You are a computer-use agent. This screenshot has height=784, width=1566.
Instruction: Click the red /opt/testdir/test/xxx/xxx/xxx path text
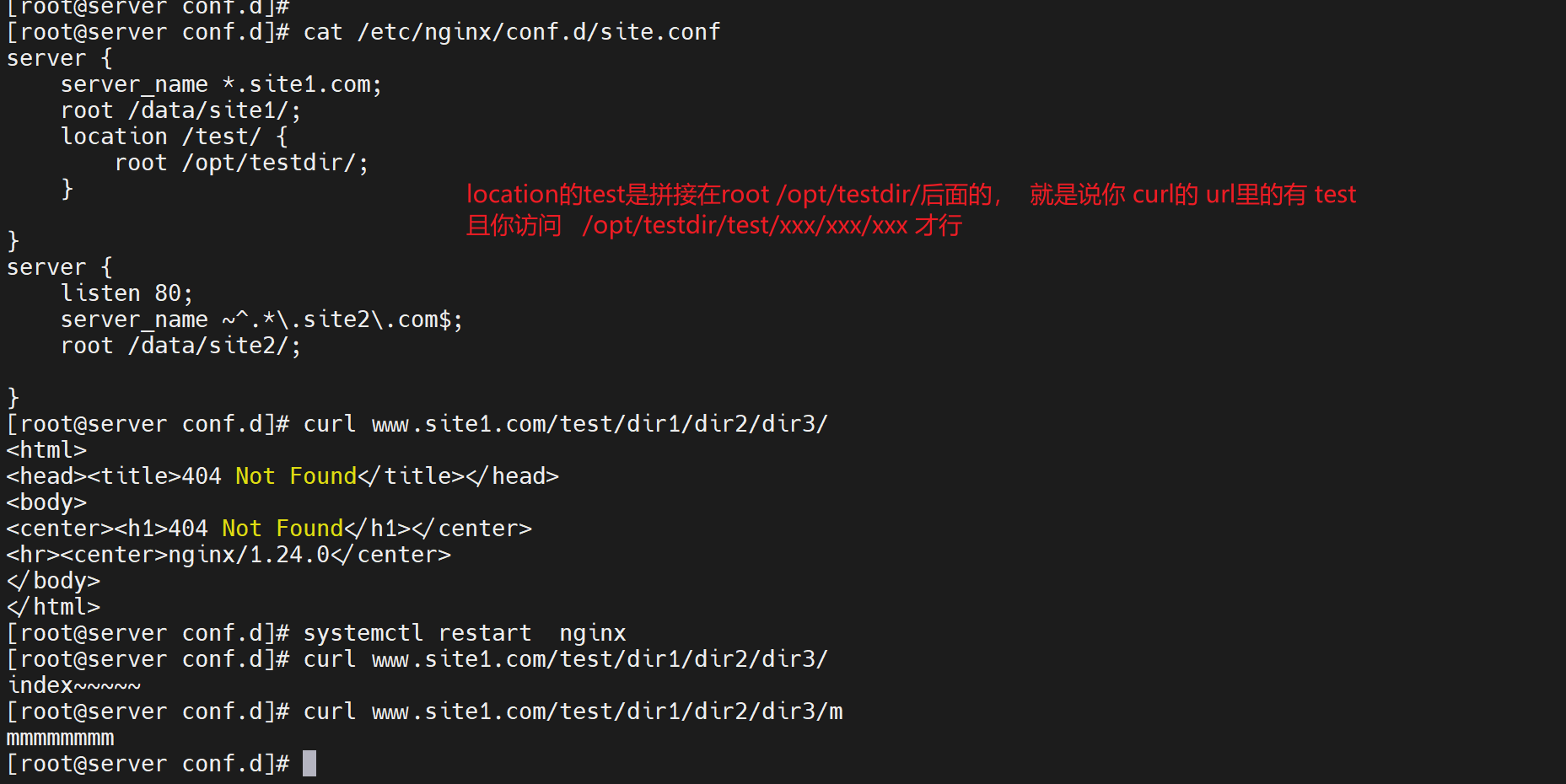745,226
